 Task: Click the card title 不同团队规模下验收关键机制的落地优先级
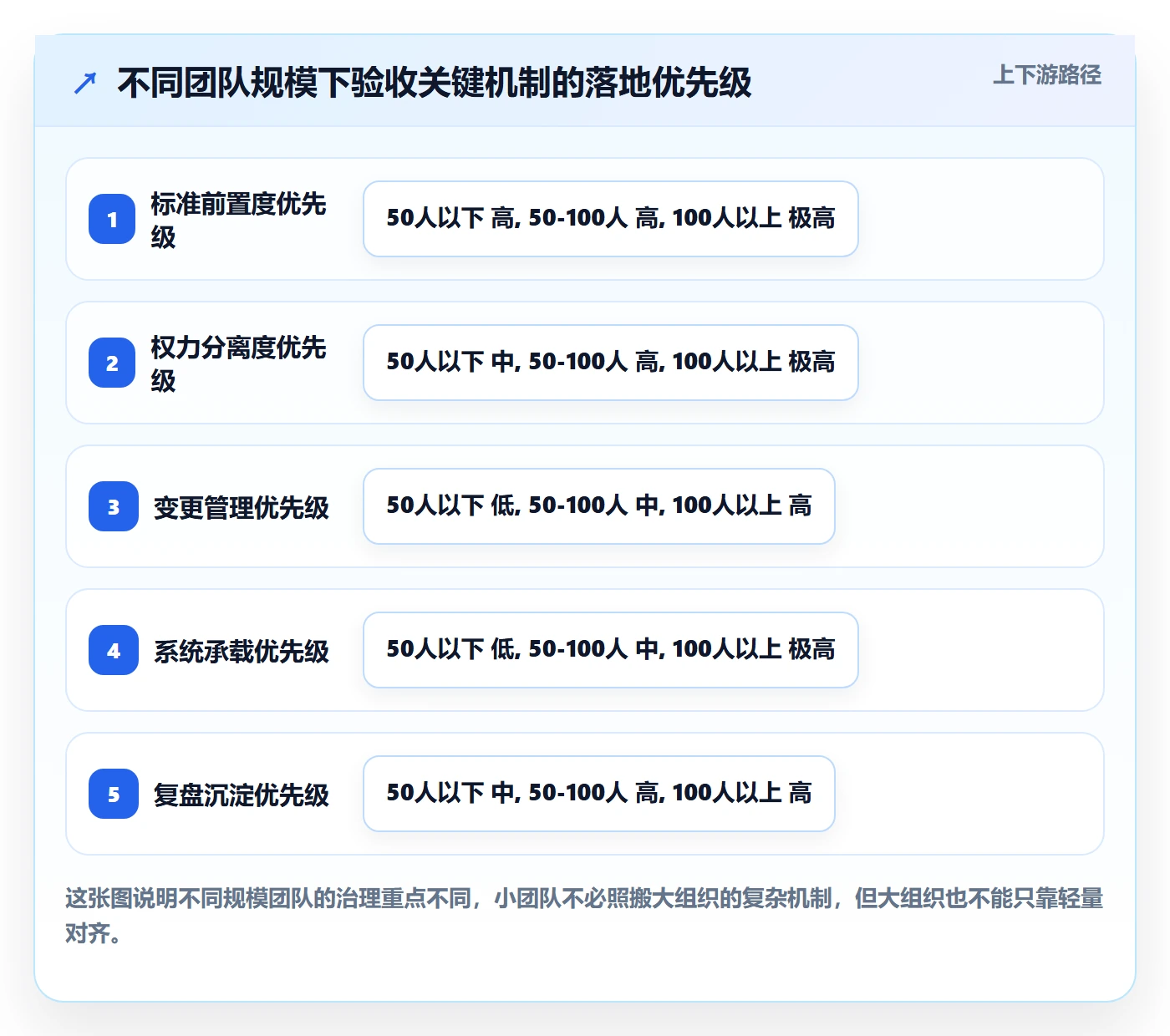coord(435,83)
